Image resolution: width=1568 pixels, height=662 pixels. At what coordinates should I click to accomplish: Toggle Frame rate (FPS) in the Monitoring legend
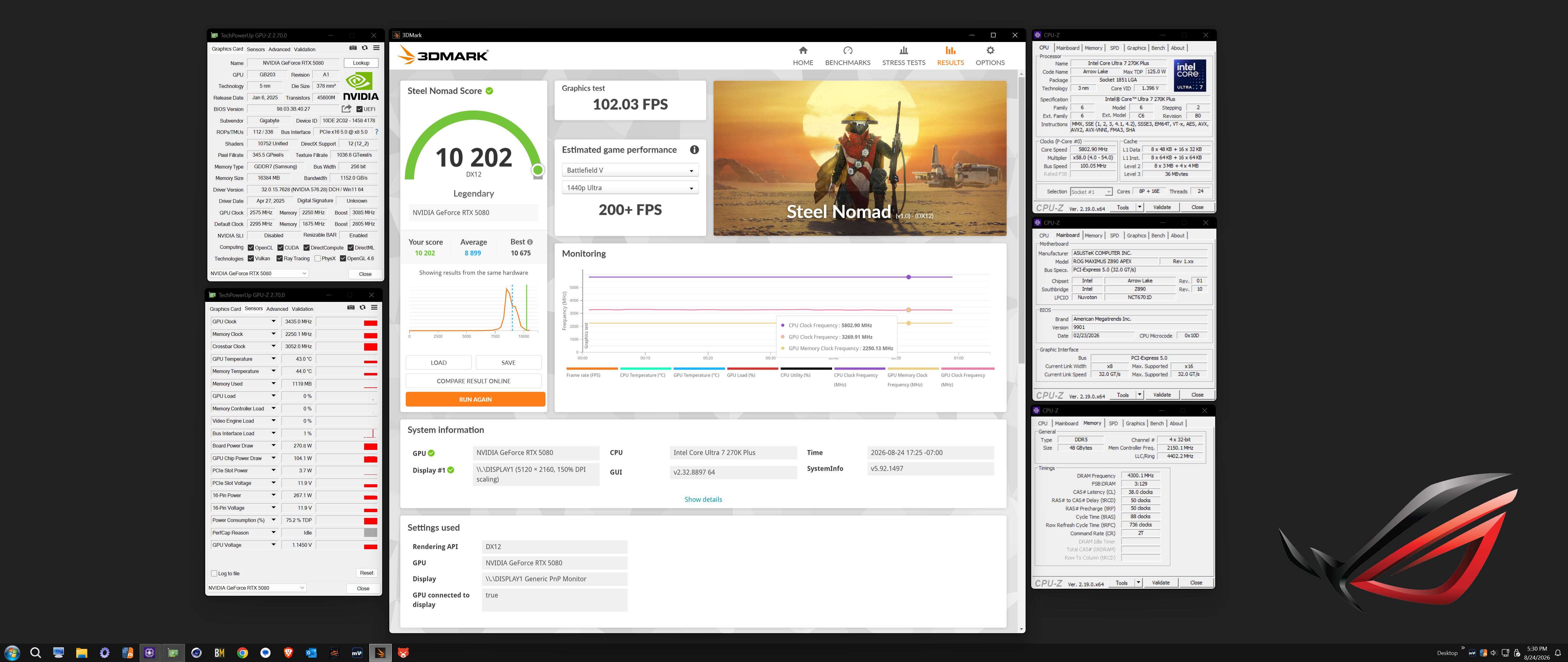592,373
